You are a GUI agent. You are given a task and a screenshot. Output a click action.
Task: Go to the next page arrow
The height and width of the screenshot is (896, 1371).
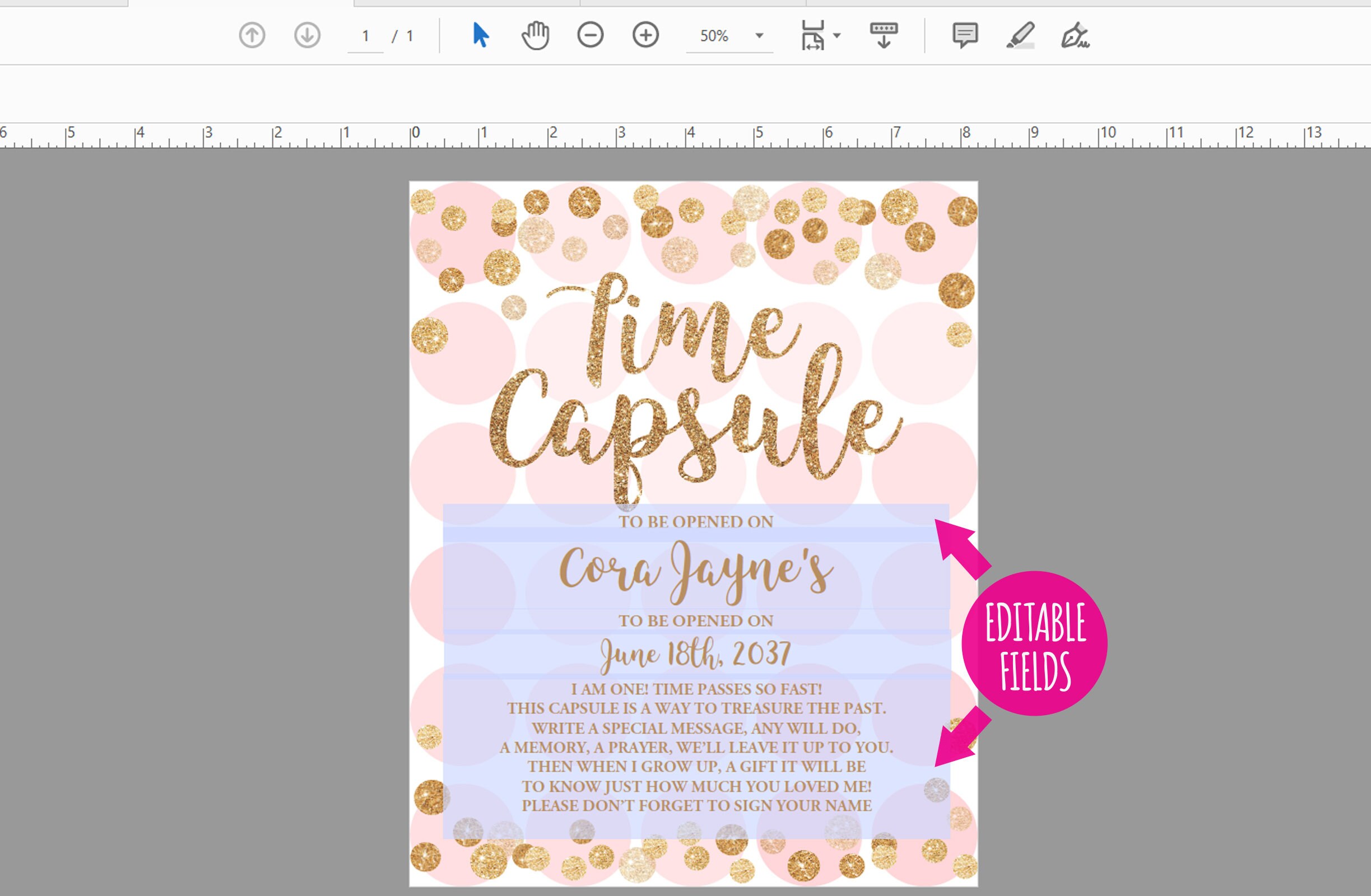pyautogui.click(x=307, y=36)
